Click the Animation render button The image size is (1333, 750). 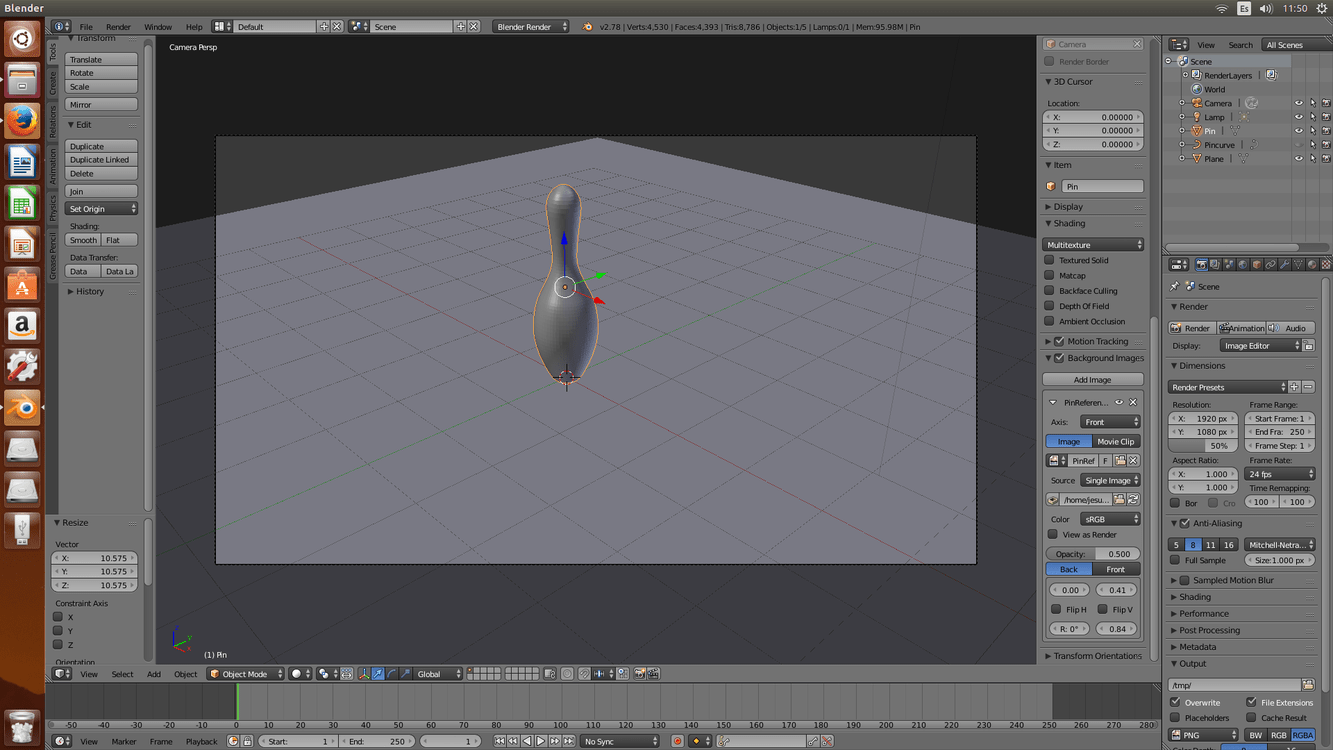pyautogui.click(x=1242, y=327)
